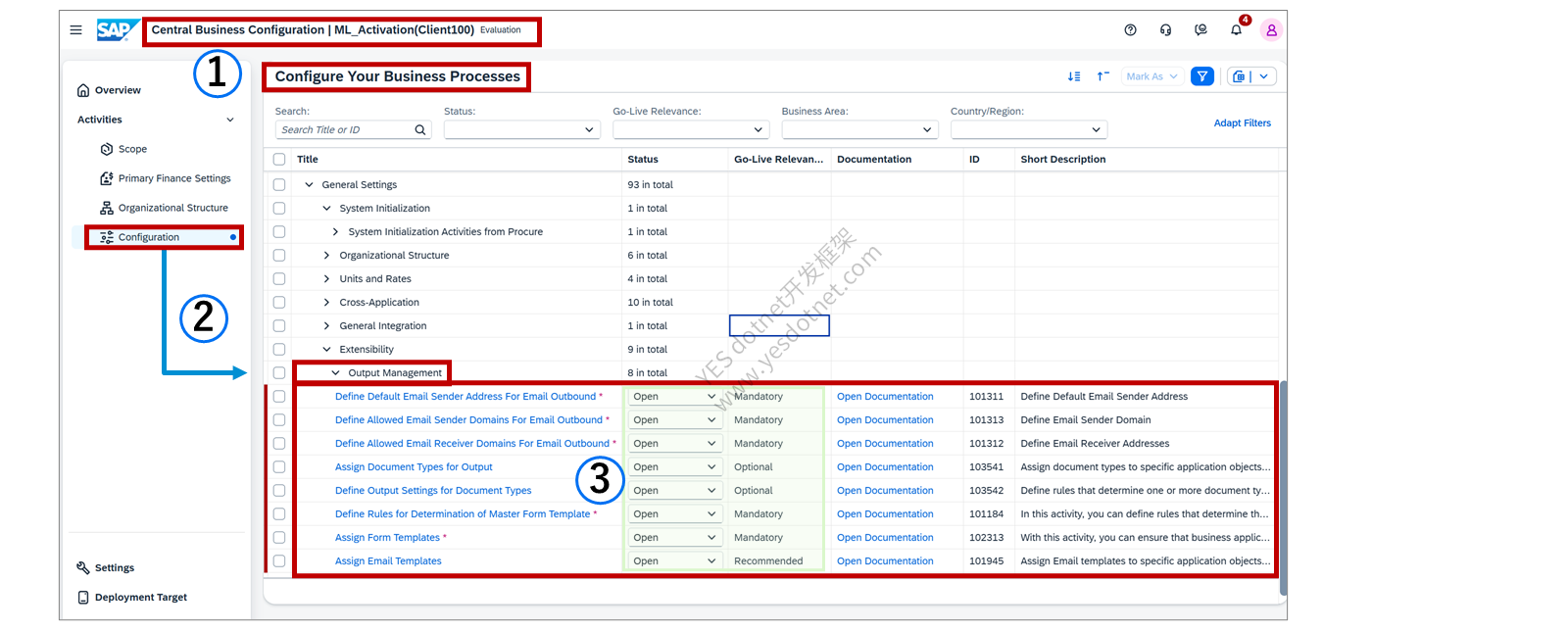The width and height of the screenshot is (1568, 631).
Task: Check the Extensibility row checkbox
Action: point(279,350)
